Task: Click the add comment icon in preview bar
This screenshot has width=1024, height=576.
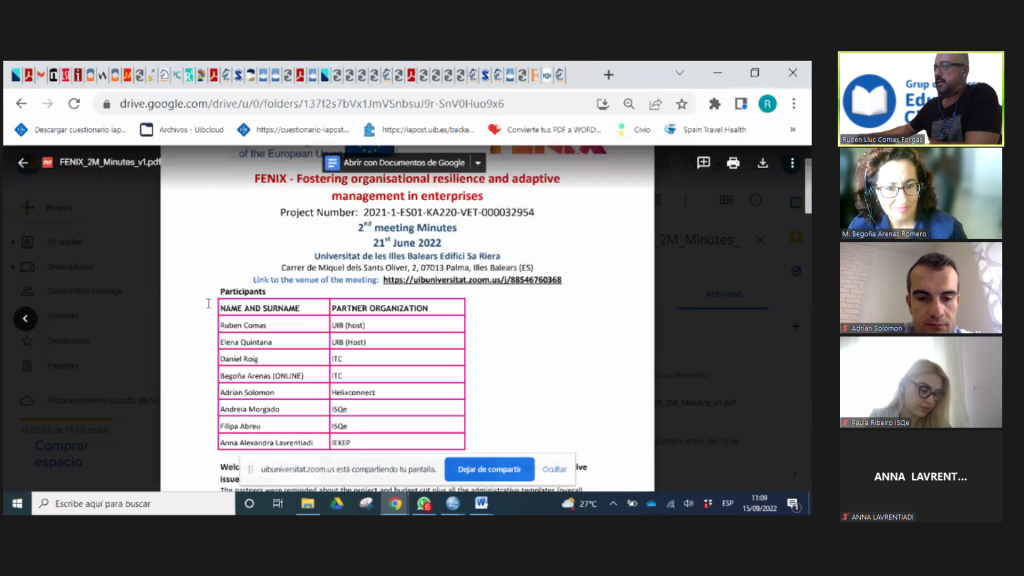Action: [703, 163]
